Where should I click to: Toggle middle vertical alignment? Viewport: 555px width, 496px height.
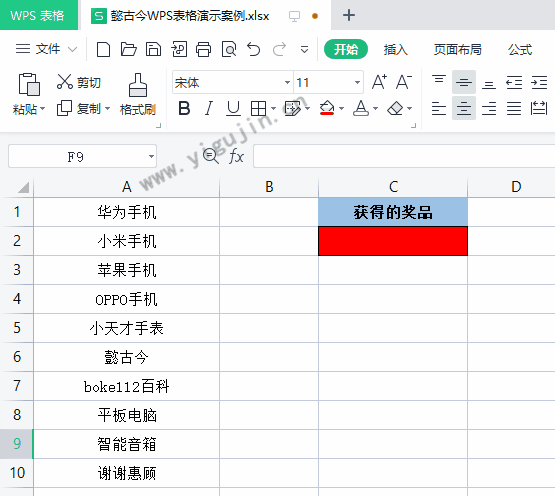pyautogui.click(x=464, y=82)
